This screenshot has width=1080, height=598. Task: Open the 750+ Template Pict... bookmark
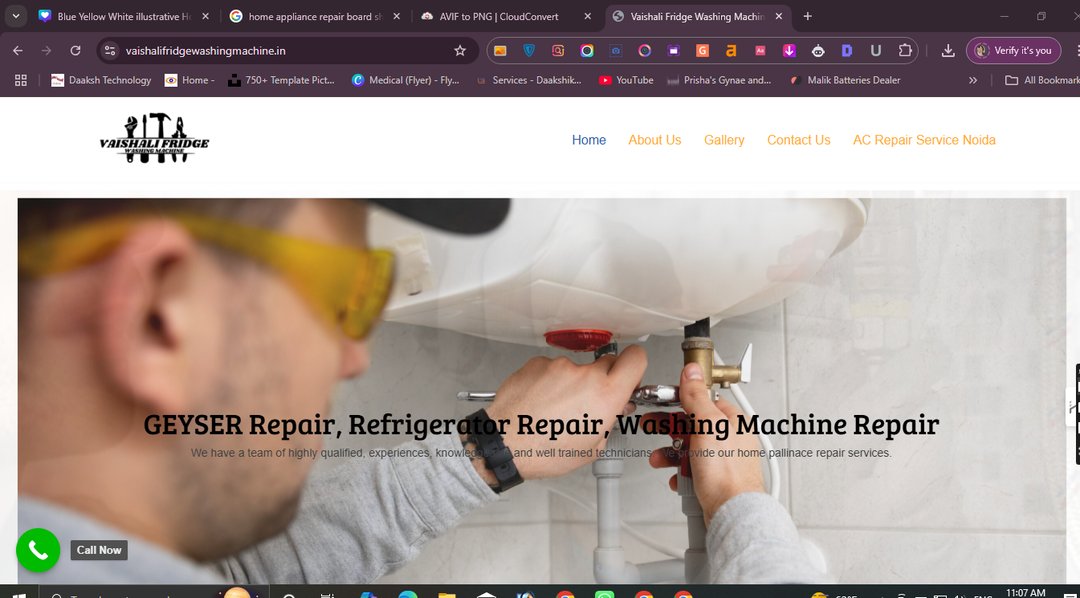click(281, 80)
